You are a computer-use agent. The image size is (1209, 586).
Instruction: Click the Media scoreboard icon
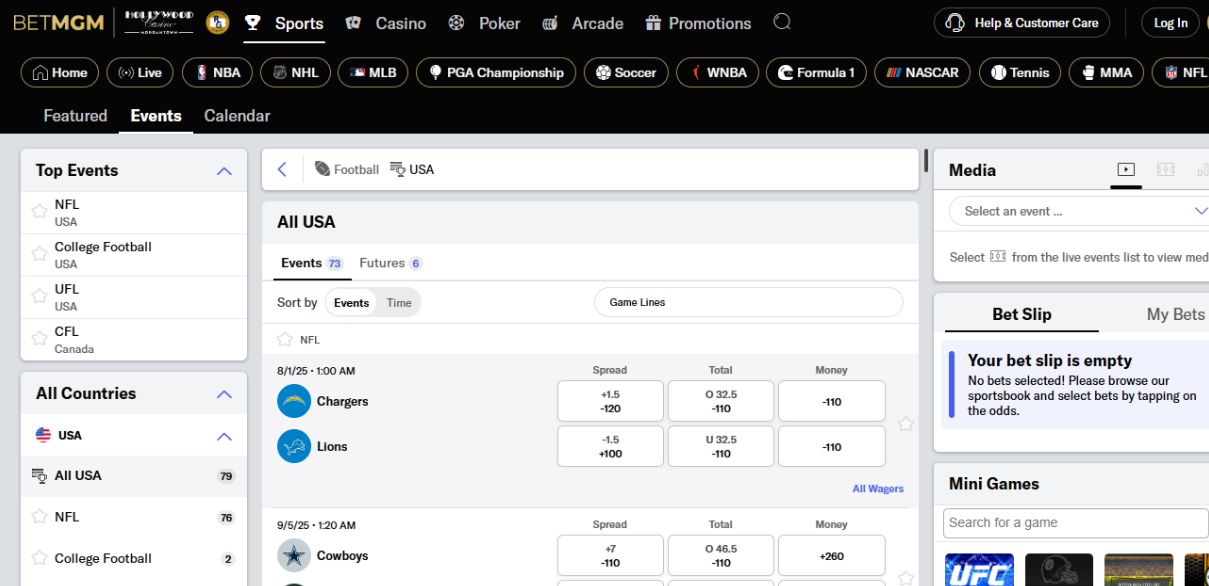coord(1165,170)
